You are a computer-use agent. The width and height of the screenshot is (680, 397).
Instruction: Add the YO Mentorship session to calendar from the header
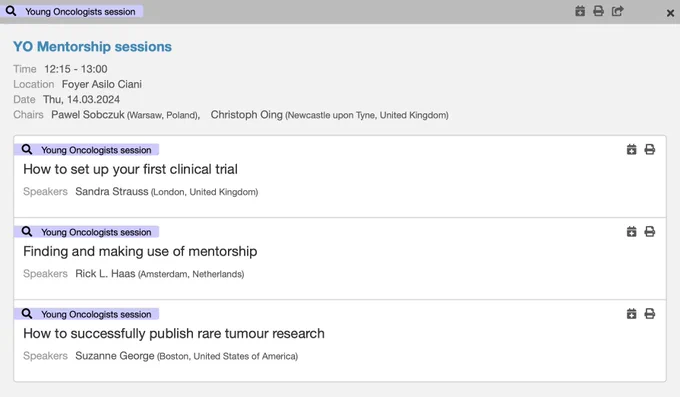(580, 11)
